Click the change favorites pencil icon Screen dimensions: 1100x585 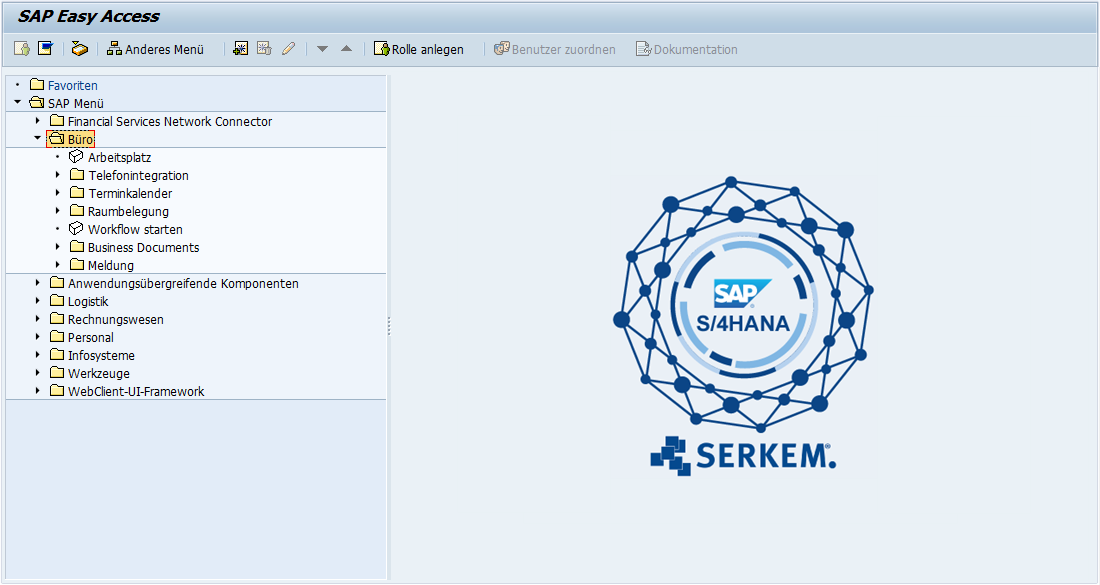[x=288, y=49]
